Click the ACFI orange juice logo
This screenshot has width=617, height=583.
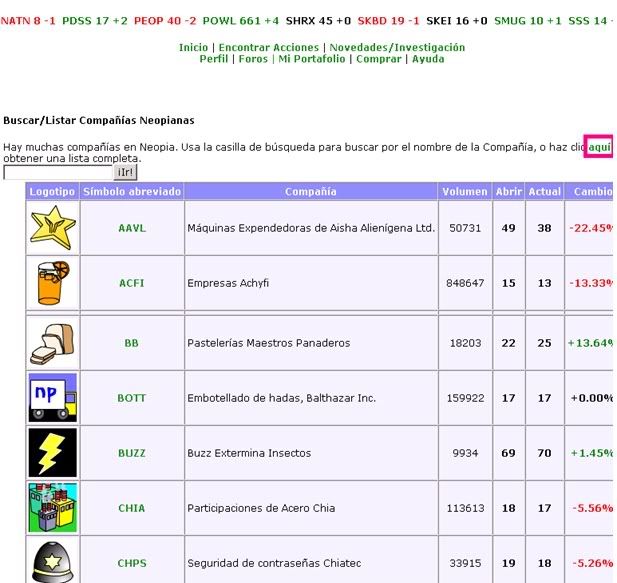53,283
